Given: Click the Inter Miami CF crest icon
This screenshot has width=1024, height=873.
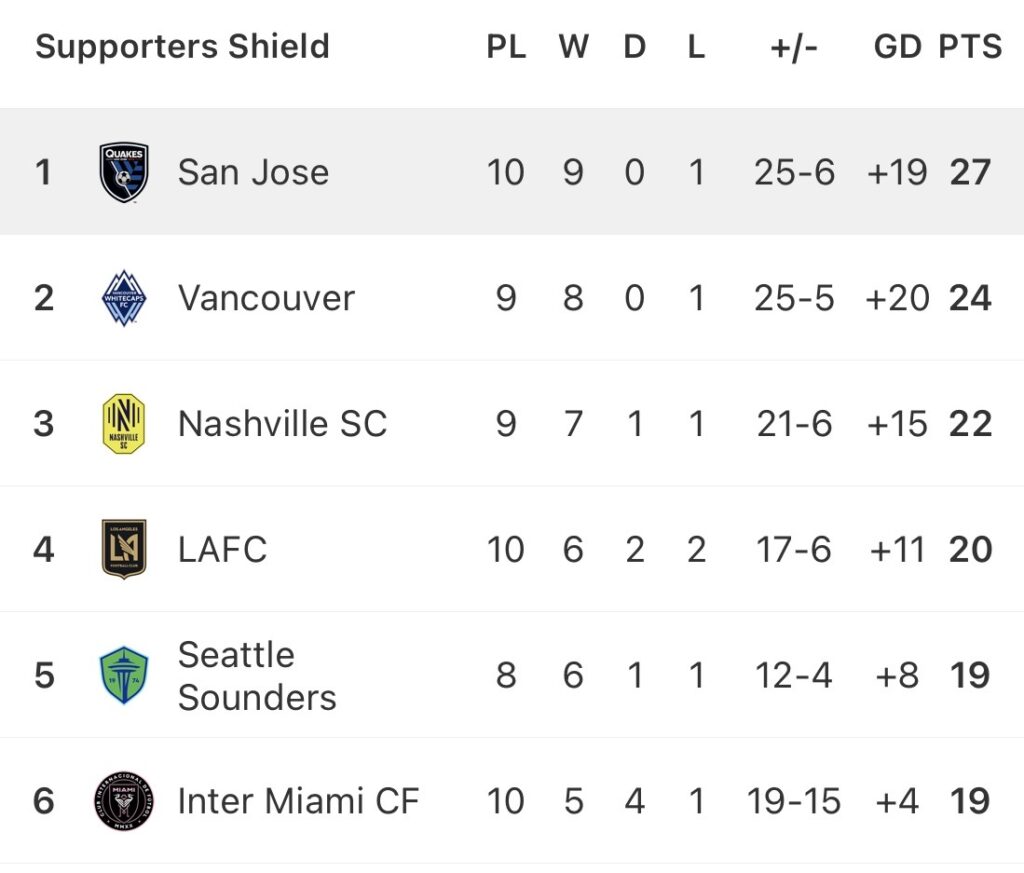Looking at the screenshot, I should [x=124, y=801].
